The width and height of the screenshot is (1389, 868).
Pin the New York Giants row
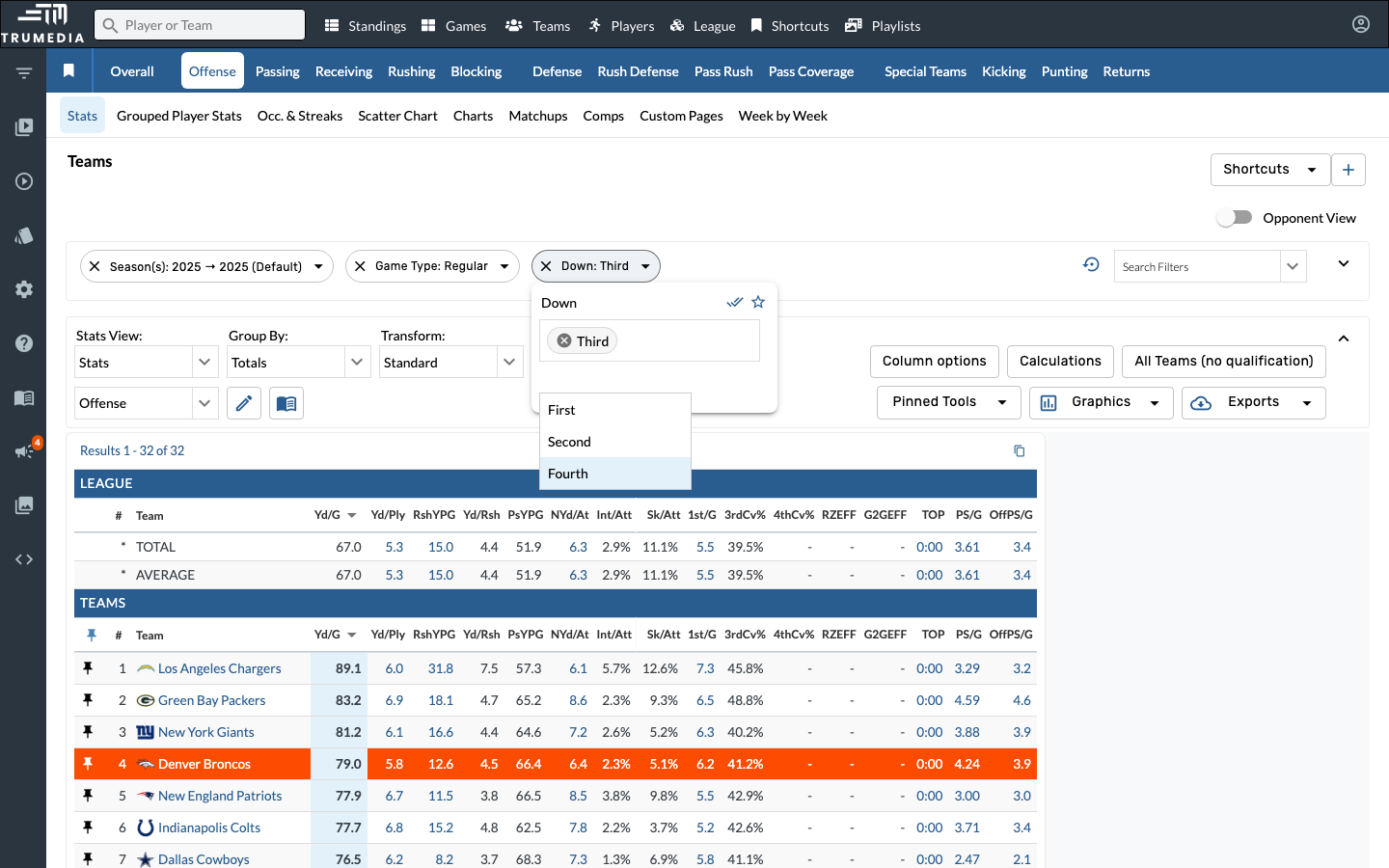[88, 732]
